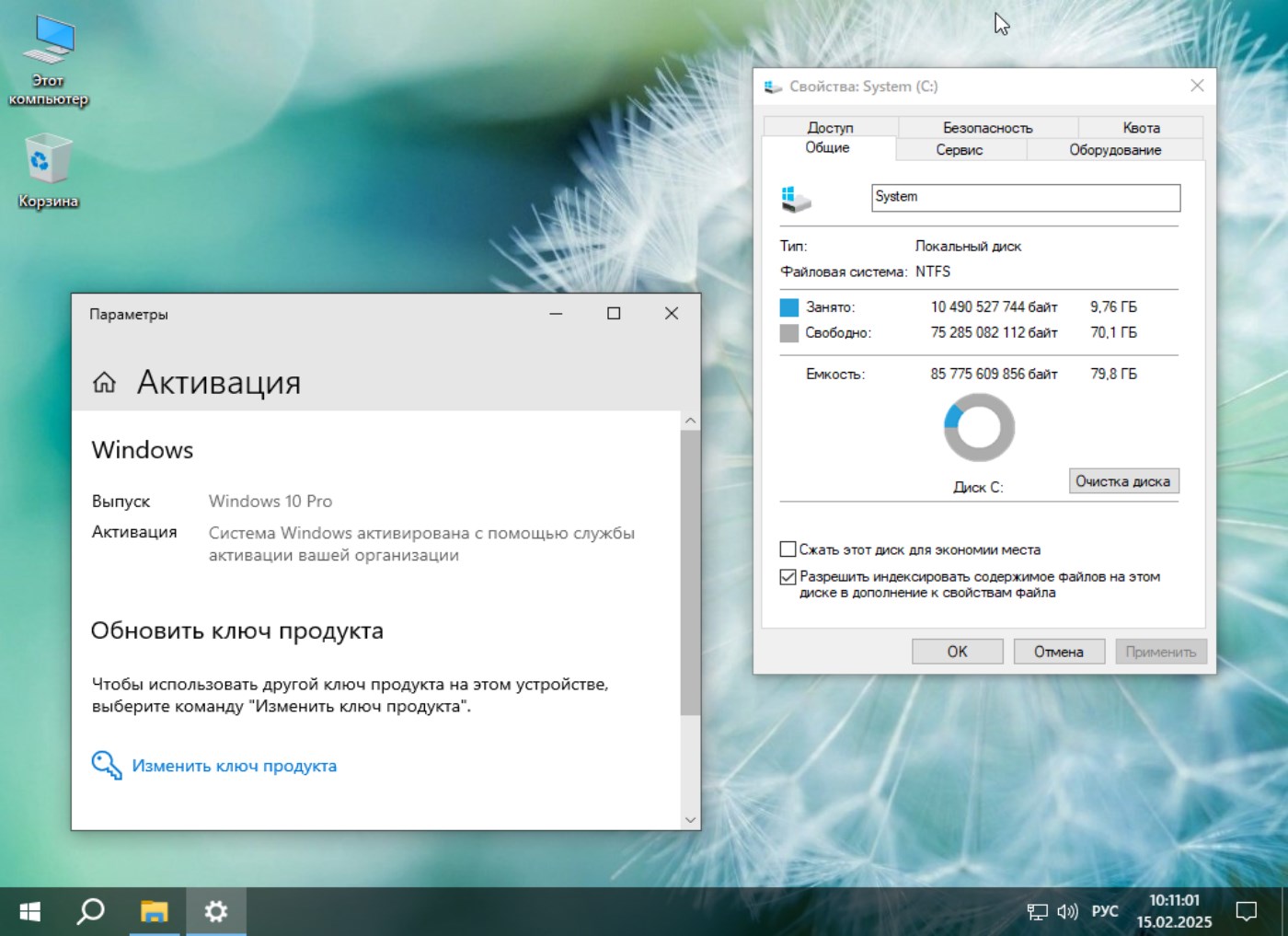Click the "Локальный диск" type text
1288x936 pixels.
[968, 246]
